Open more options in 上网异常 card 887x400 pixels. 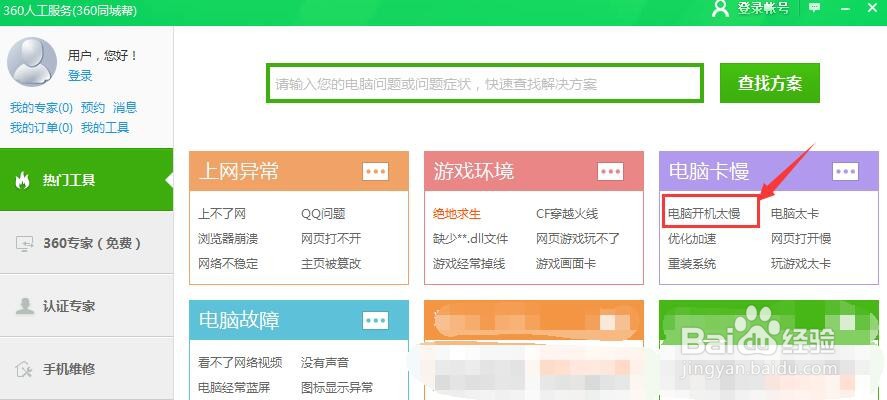point(376,171)
